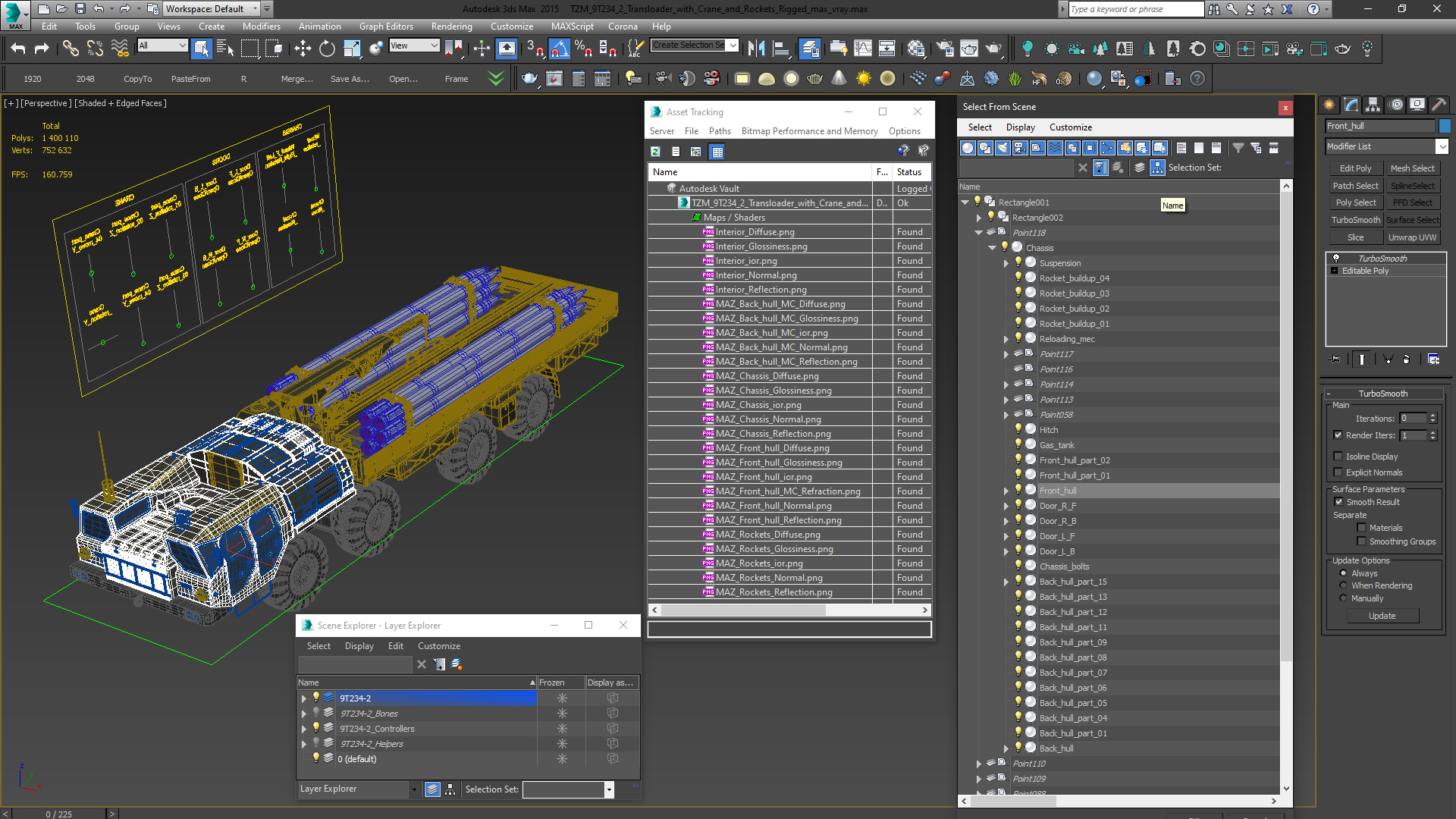The height and width of the screenshot is (819, 1456).
Task: Open the Utilities hammer panel tab
Action: [x=1439, y=105]
